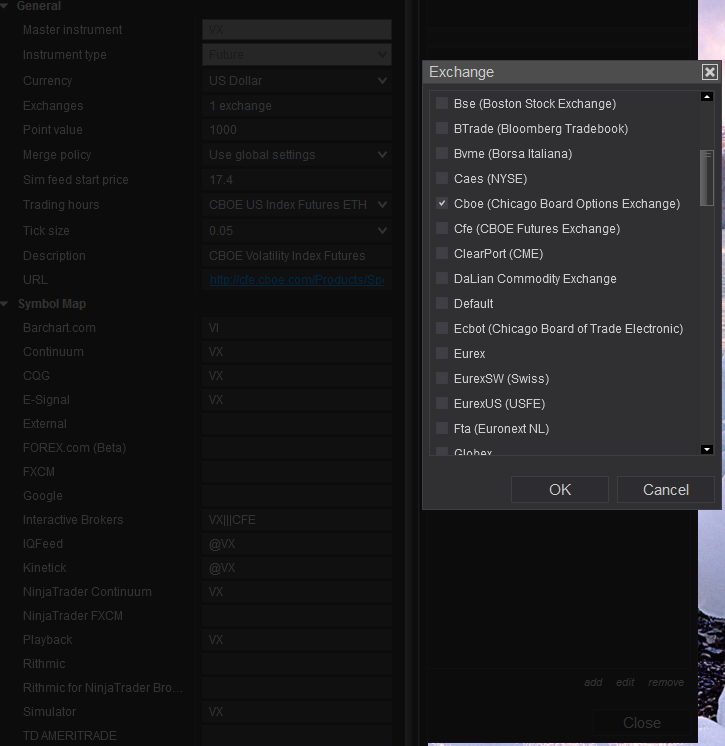The height and width of the screenshot is (746, 725).
Task: Open the Trading hours dropdown
Action: 297,205
